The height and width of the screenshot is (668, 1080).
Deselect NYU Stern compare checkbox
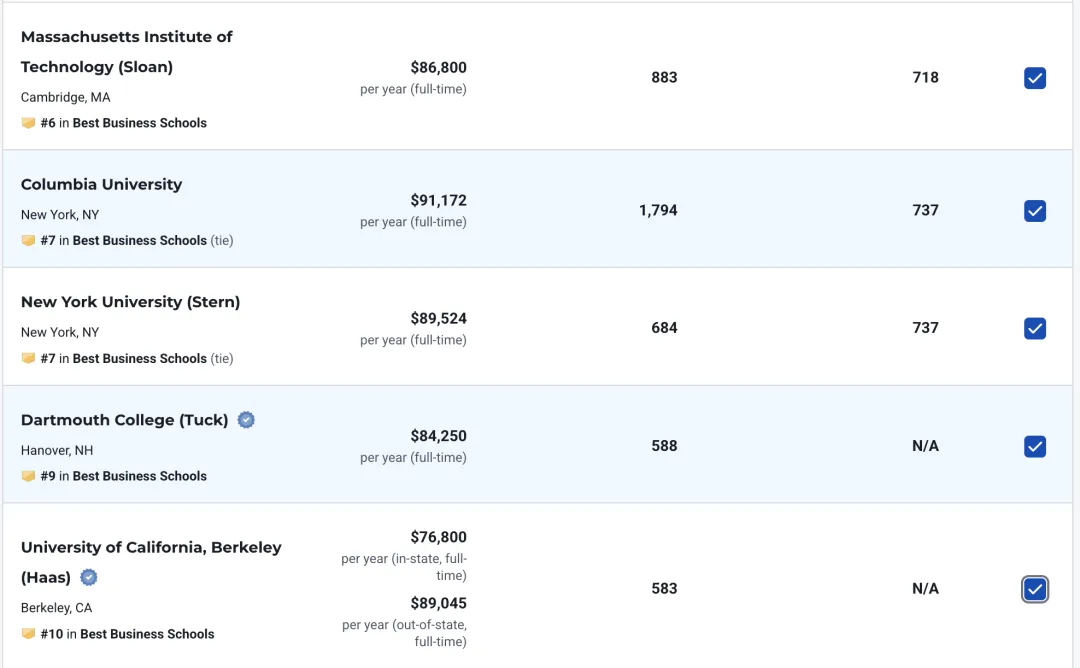(x=1035, y=328)
